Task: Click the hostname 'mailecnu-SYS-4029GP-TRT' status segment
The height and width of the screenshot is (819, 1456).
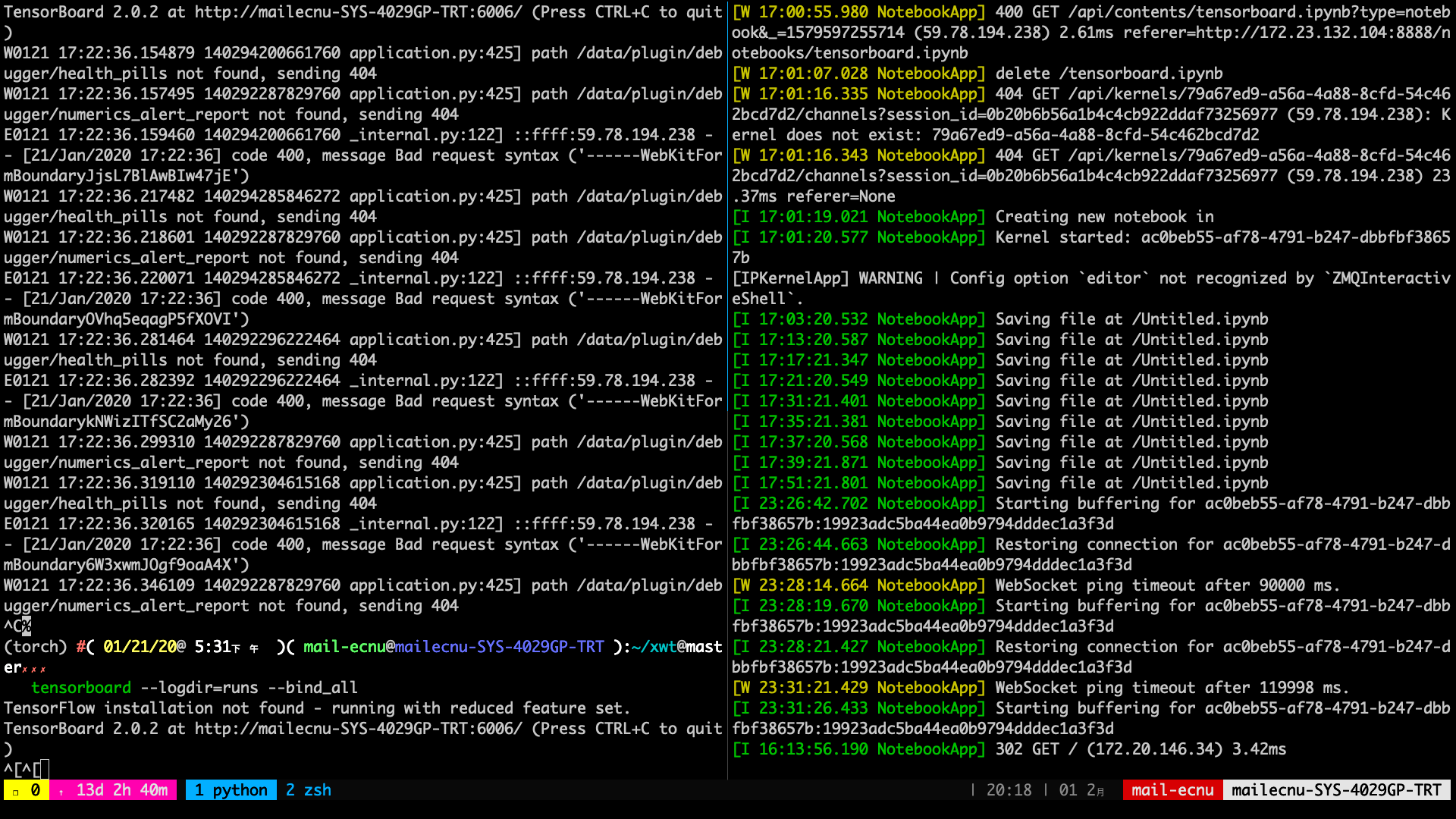Action: tap(1335, 790)
